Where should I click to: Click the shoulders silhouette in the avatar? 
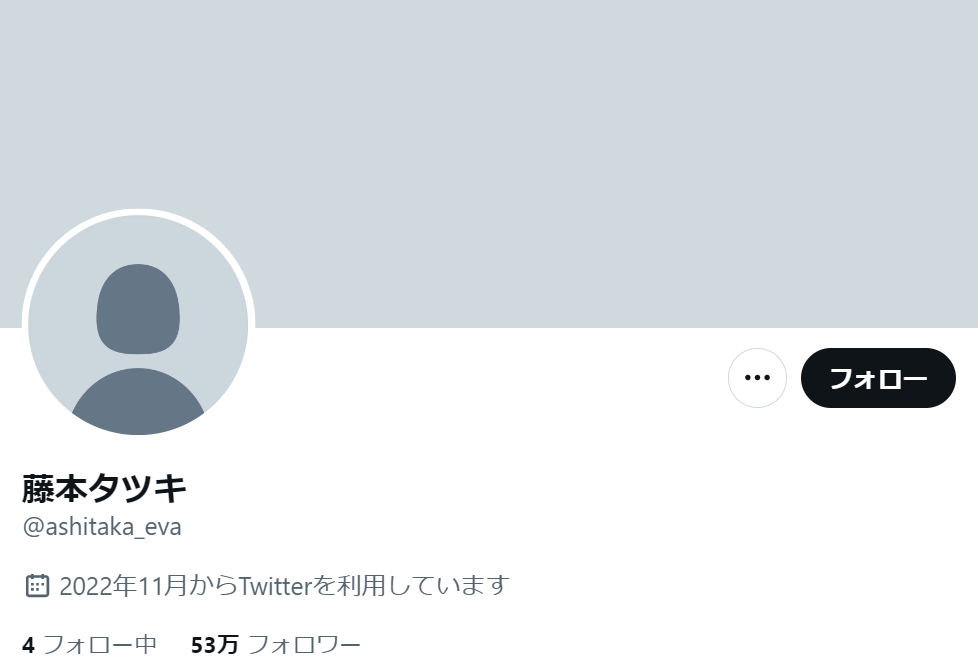(138, 401)
